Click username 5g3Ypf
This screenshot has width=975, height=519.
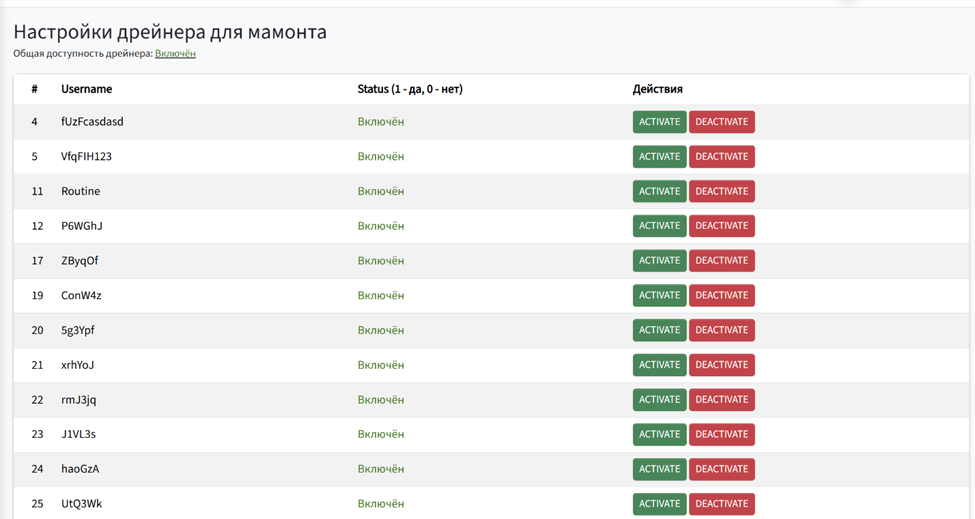click(x=78, y=330)
